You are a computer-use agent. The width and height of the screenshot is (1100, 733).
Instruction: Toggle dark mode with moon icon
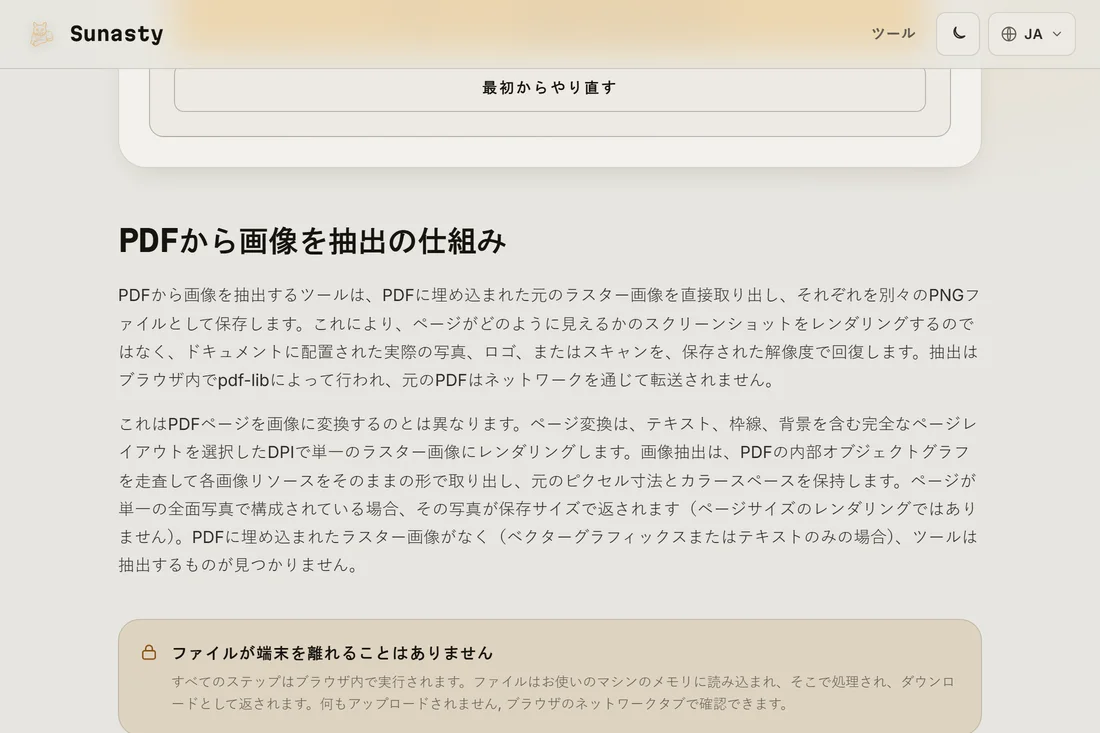(x=958, y=34)
